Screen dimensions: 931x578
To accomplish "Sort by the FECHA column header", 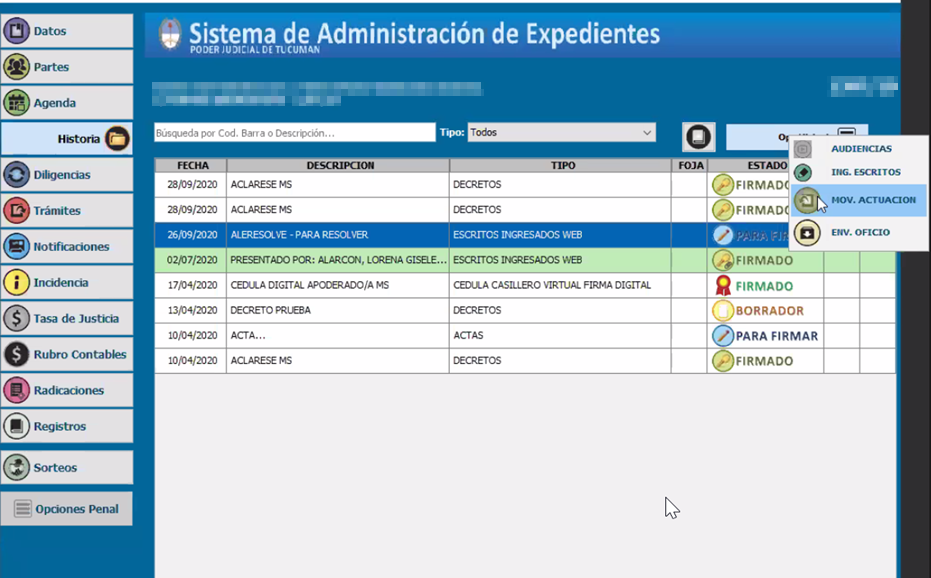I will (191, 165).
